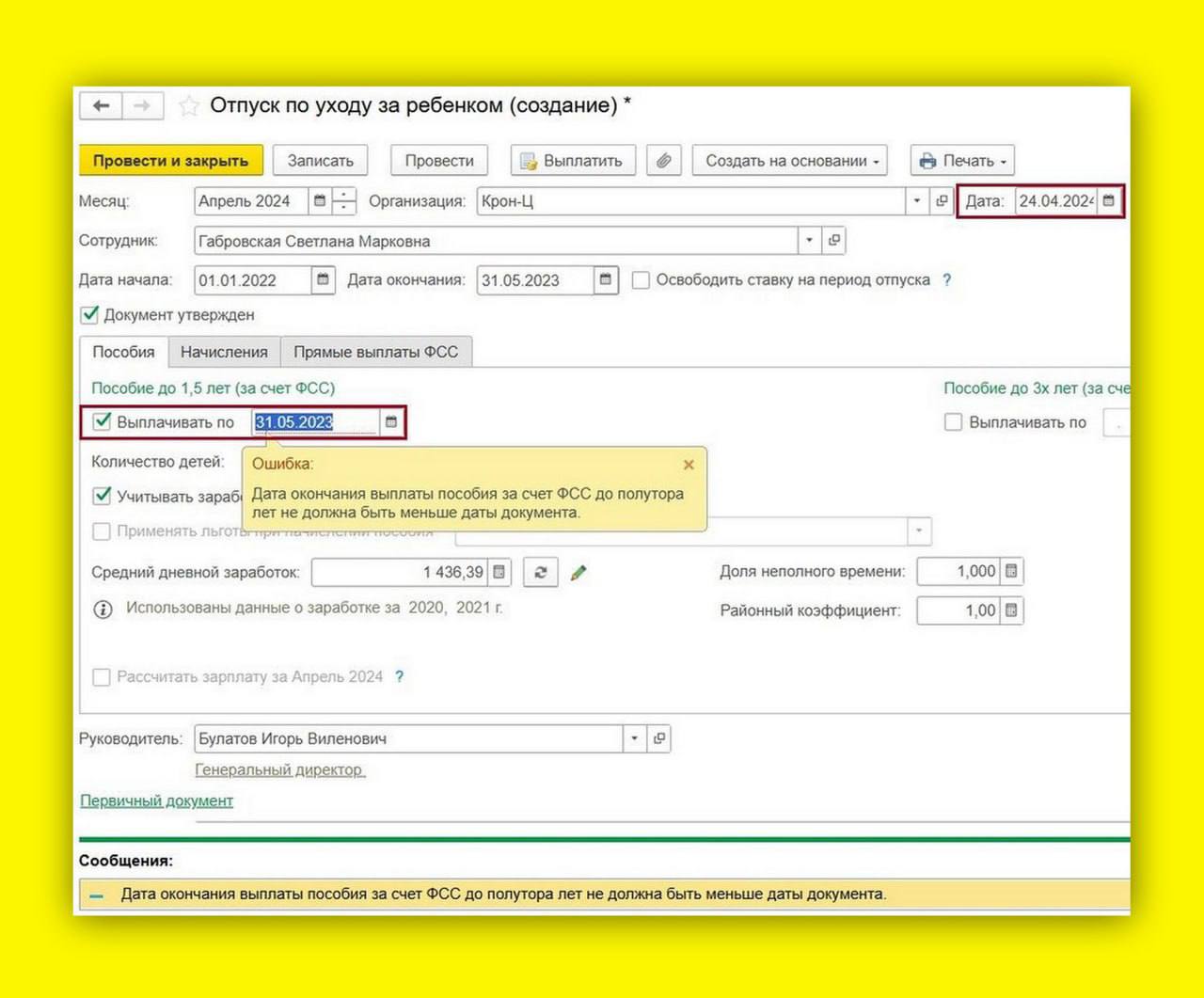Add document to favorites with star icon
This screenshot has width=1204, height=998.
pyautogui.click(x=188, y=106)
